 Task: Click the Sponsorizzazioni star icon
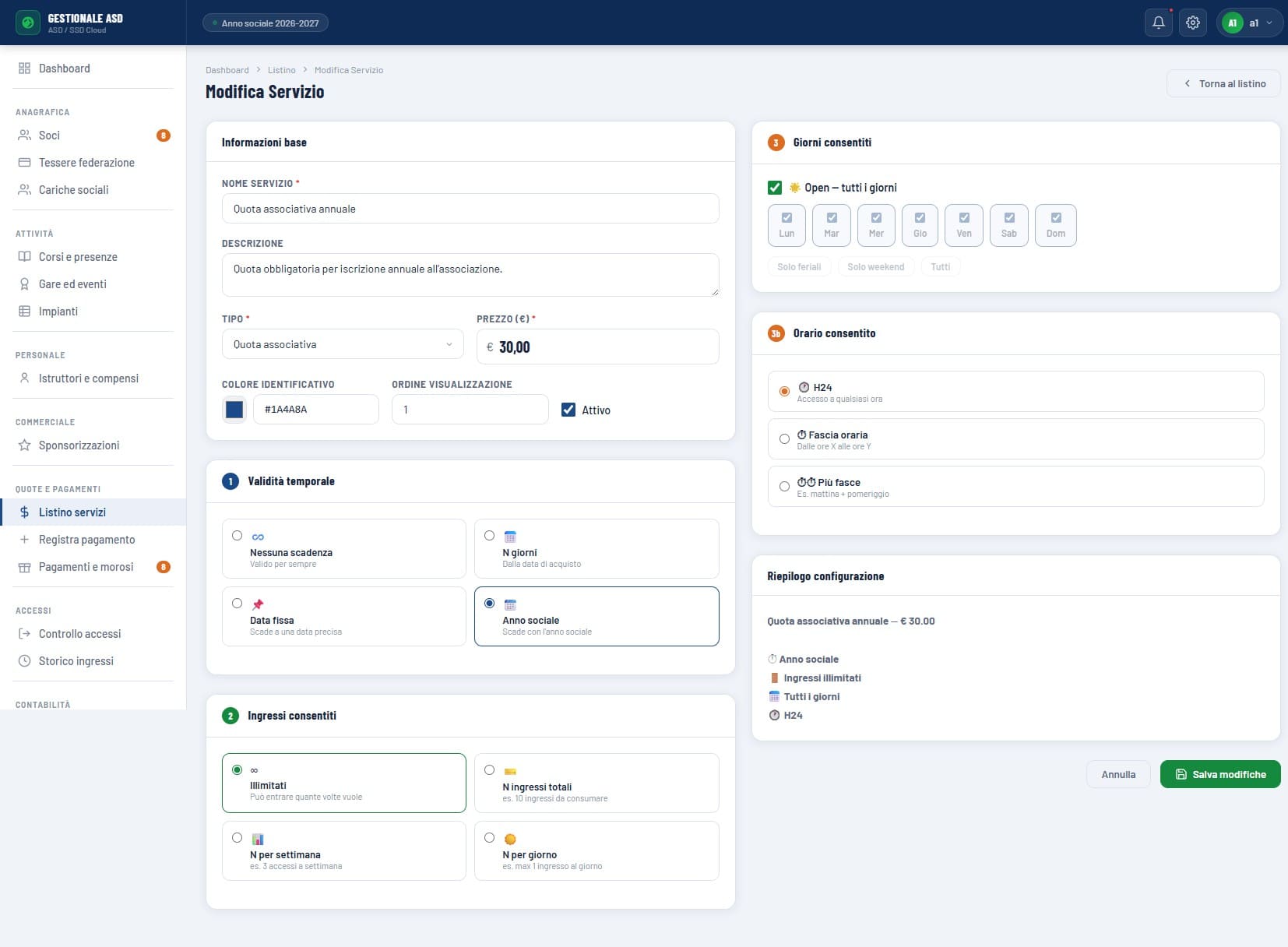[24, 445]
